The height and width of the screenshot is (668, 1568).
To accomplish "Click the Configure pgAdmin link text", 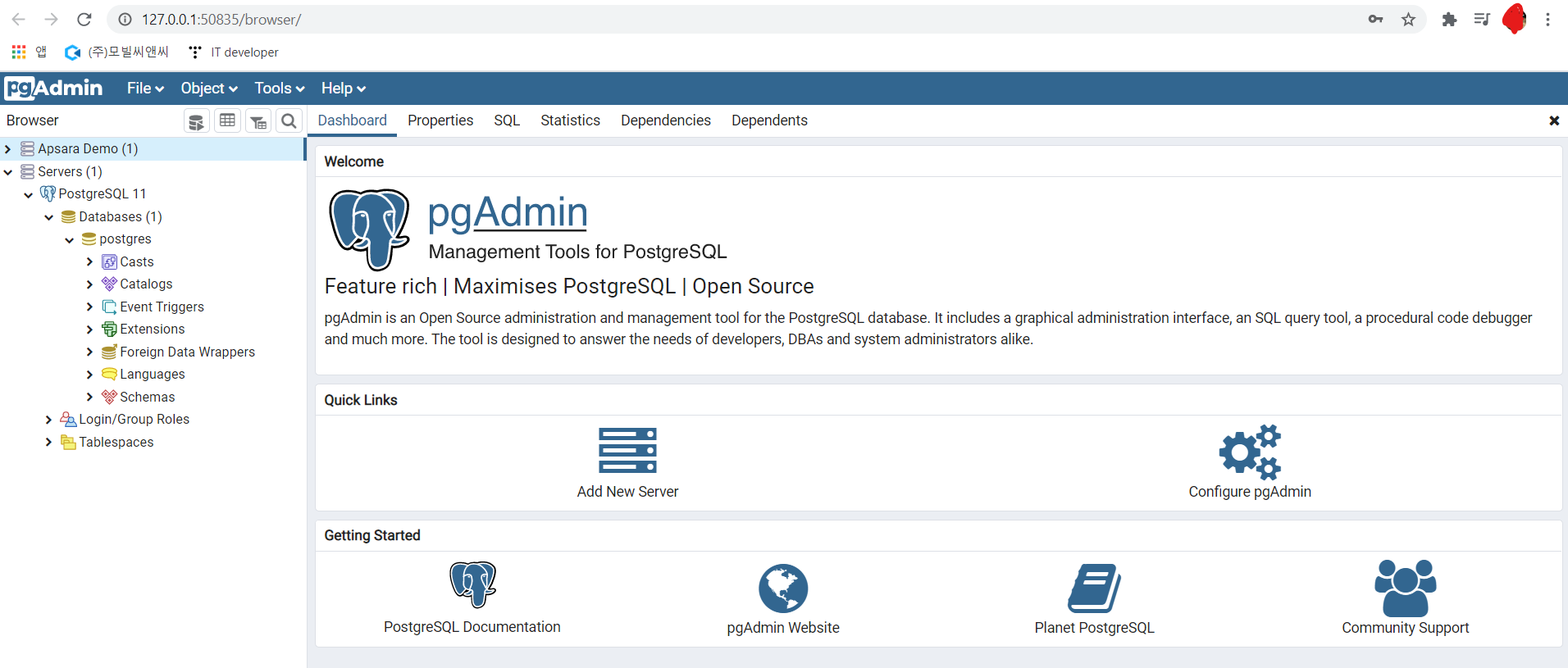I will pyautogui.click(x=1250, y=492).
